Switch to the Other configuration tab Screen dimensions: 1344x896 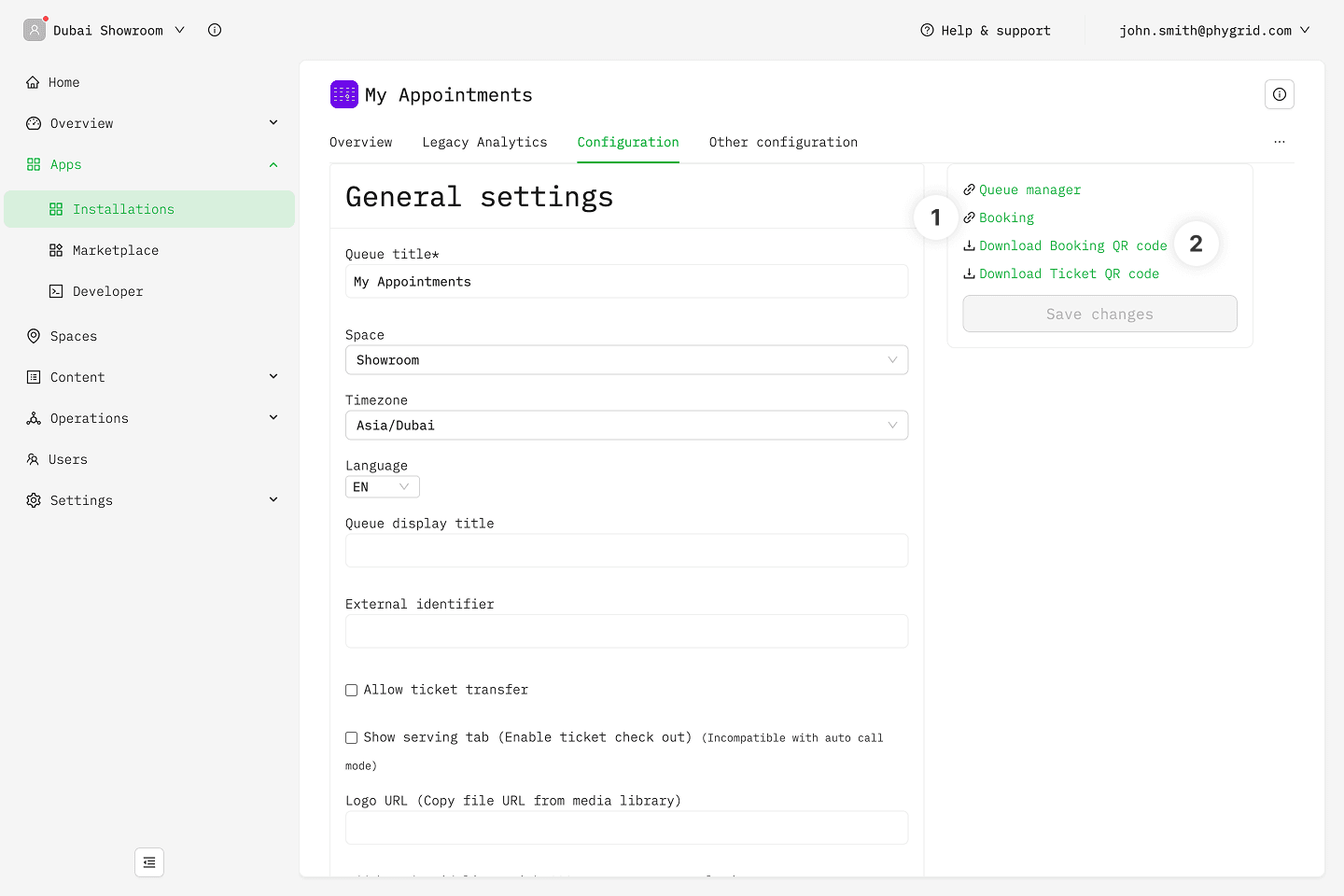point(782,142)
